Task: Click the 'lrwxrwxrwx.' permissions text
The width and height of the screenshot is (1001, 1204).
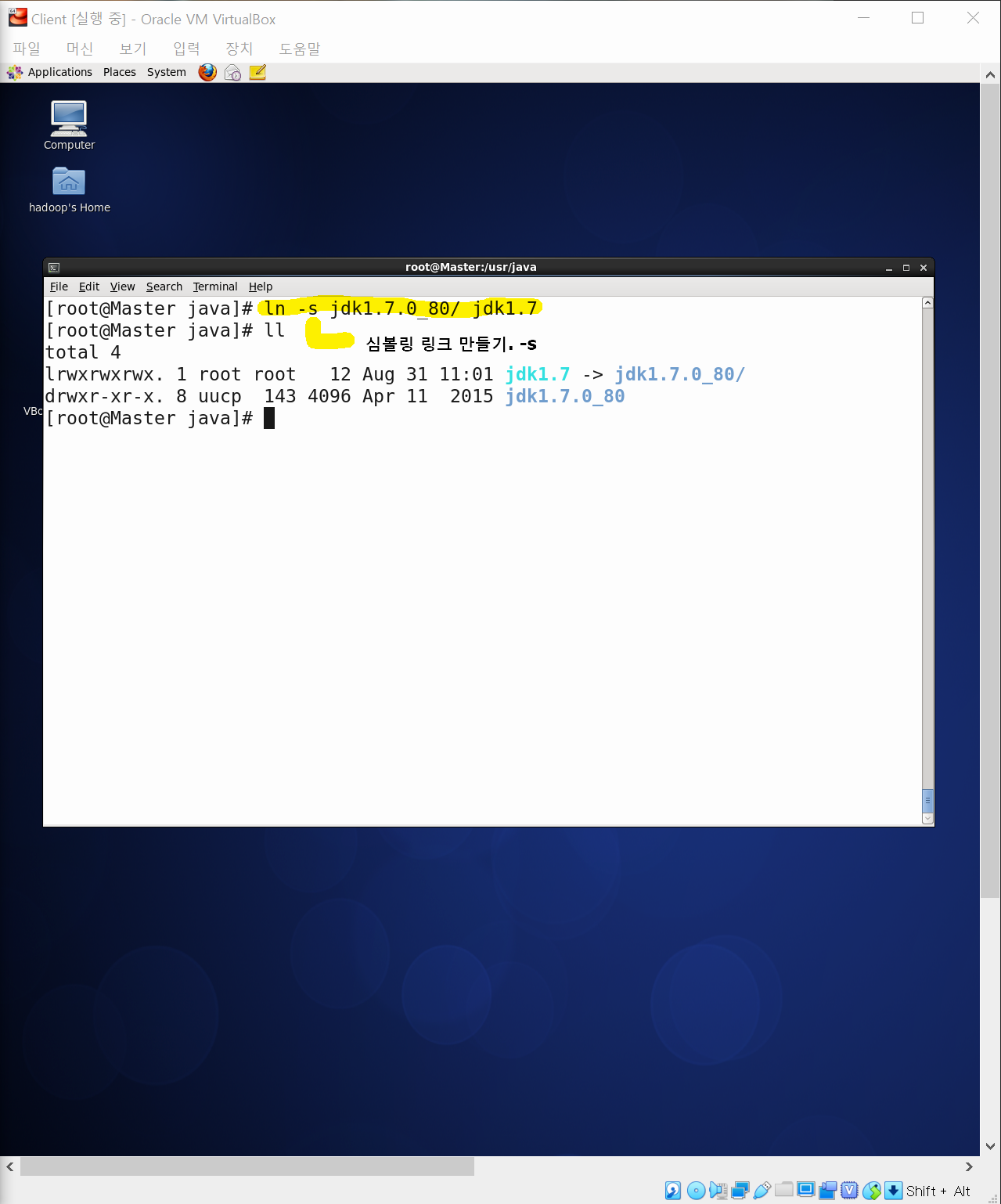Action: click(x=104, y=375)
